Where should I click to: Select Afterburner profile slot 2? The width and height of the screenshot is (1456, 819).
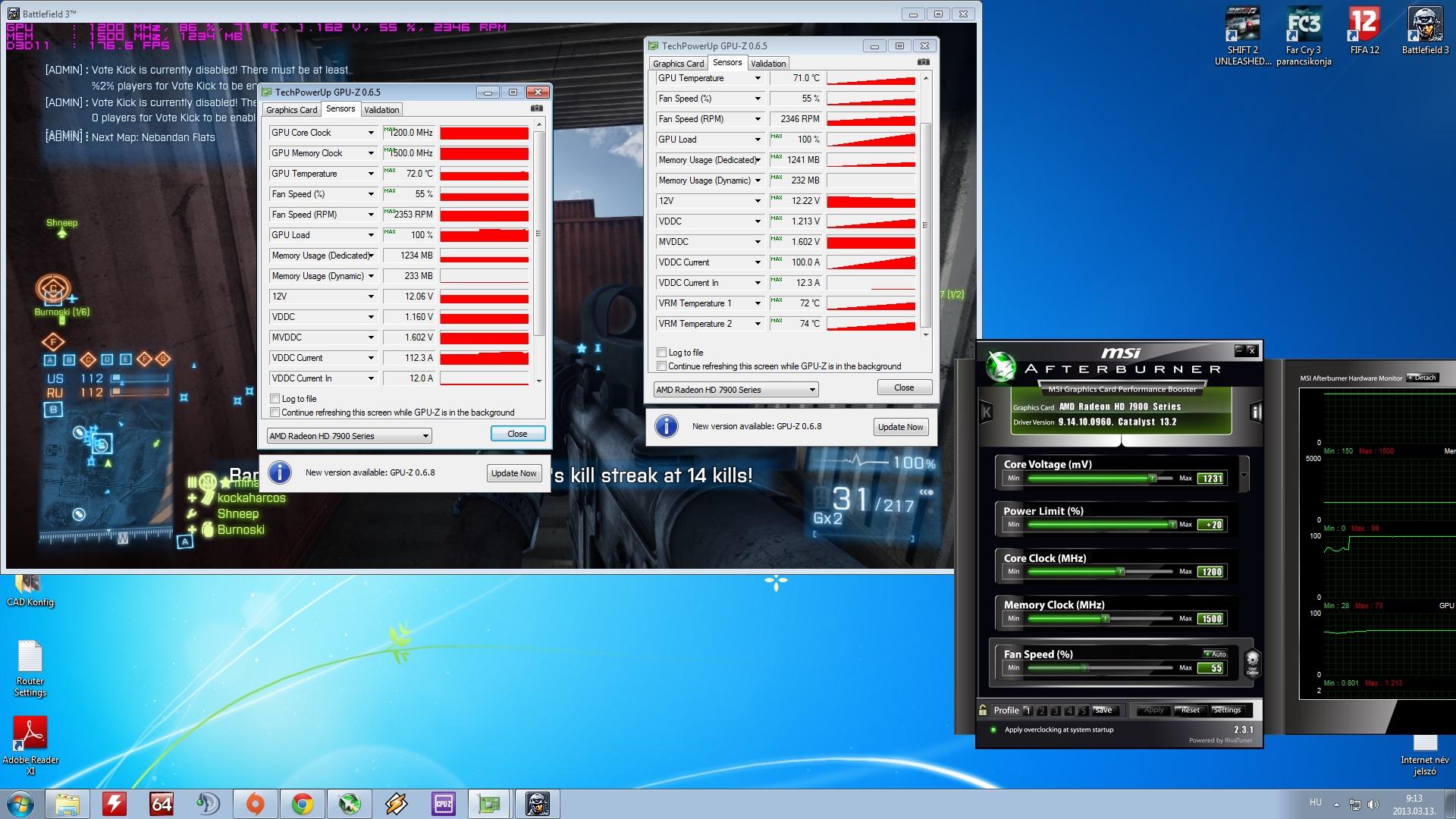(1042, 711)
